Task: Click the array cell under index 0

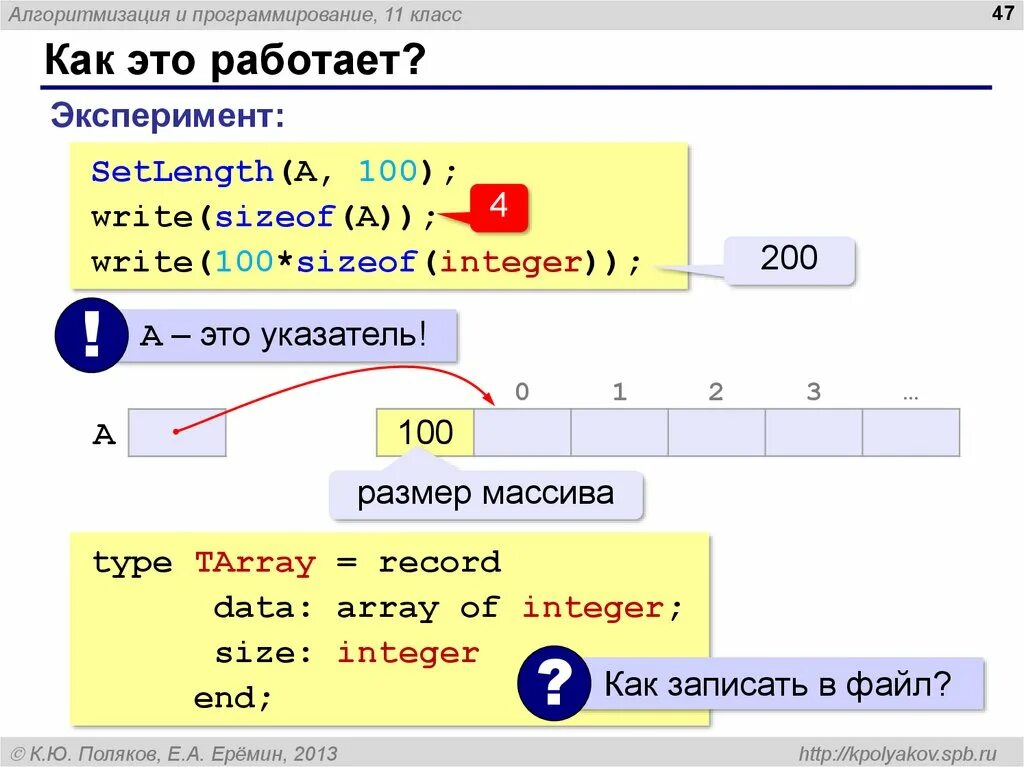Action: click(x=522, y=432)
